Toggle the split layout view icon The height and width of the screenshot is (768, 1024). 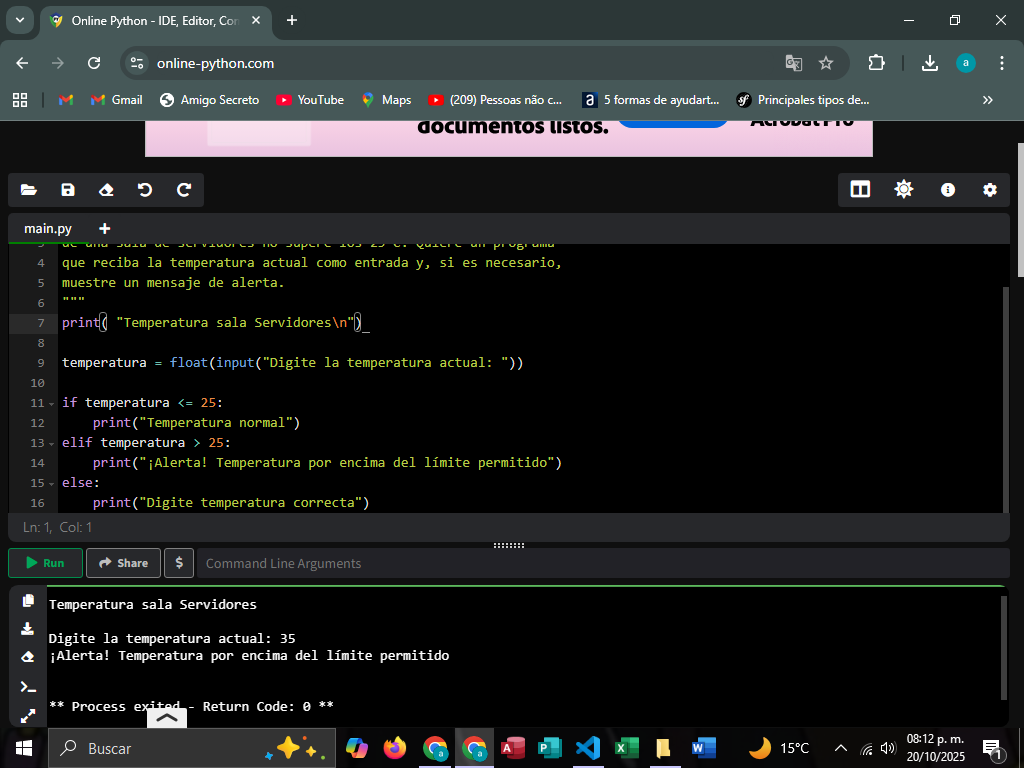860,190
